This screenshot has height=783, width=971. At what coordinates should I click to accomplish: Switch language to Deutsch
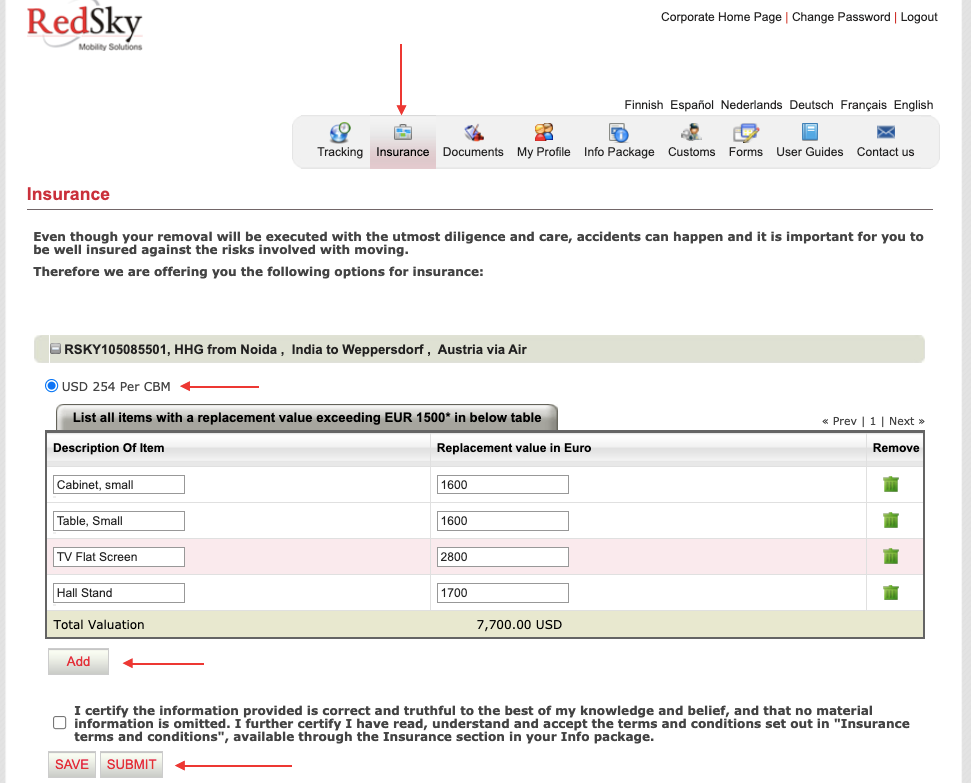pos(811,105)
